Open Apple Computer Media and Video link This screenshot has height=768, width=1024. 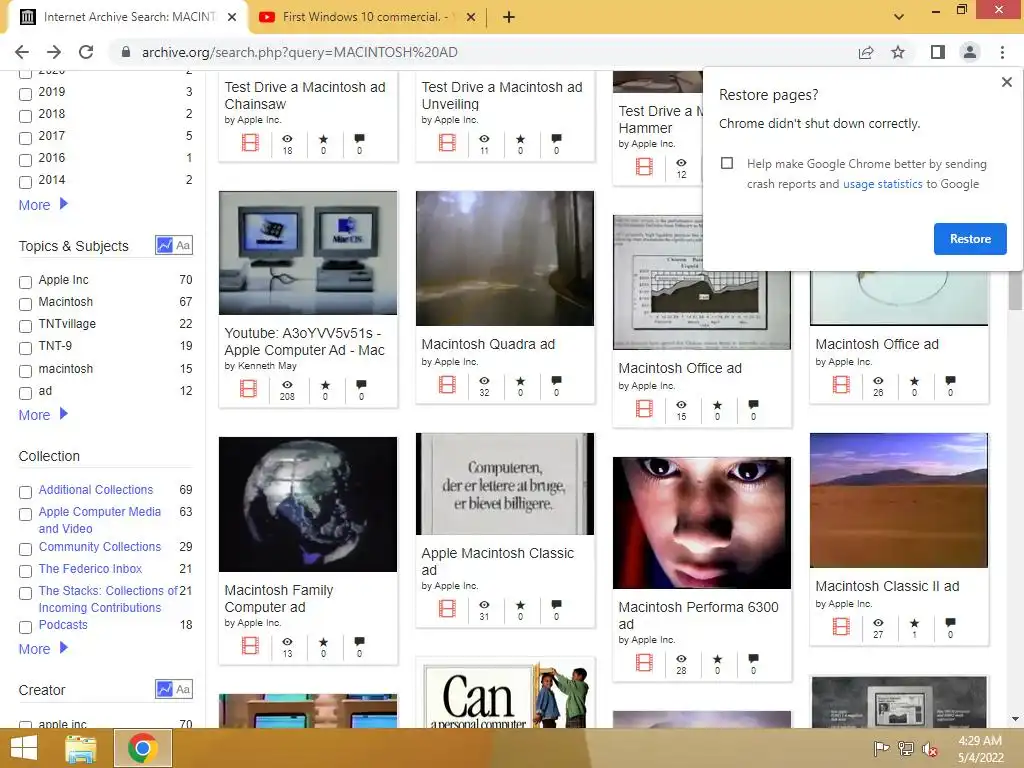click(x=99, y=520)
